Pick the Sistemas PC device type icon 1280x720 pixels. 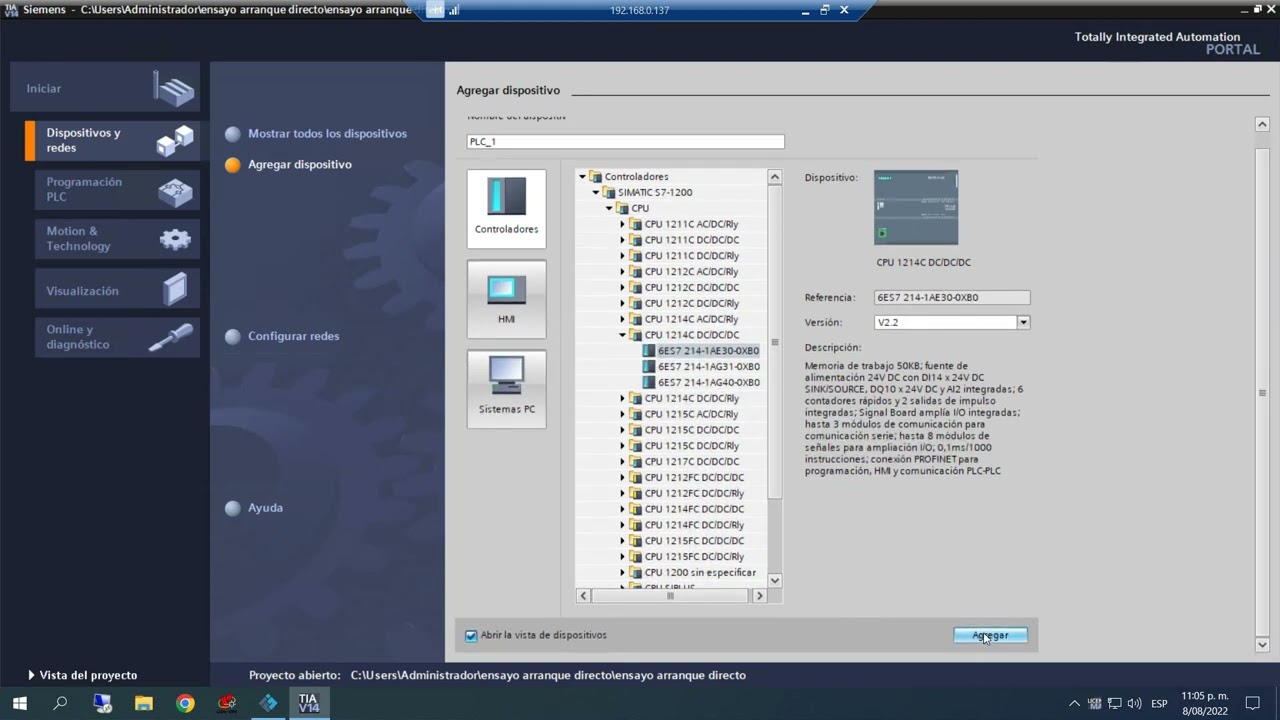coord(506,388)
